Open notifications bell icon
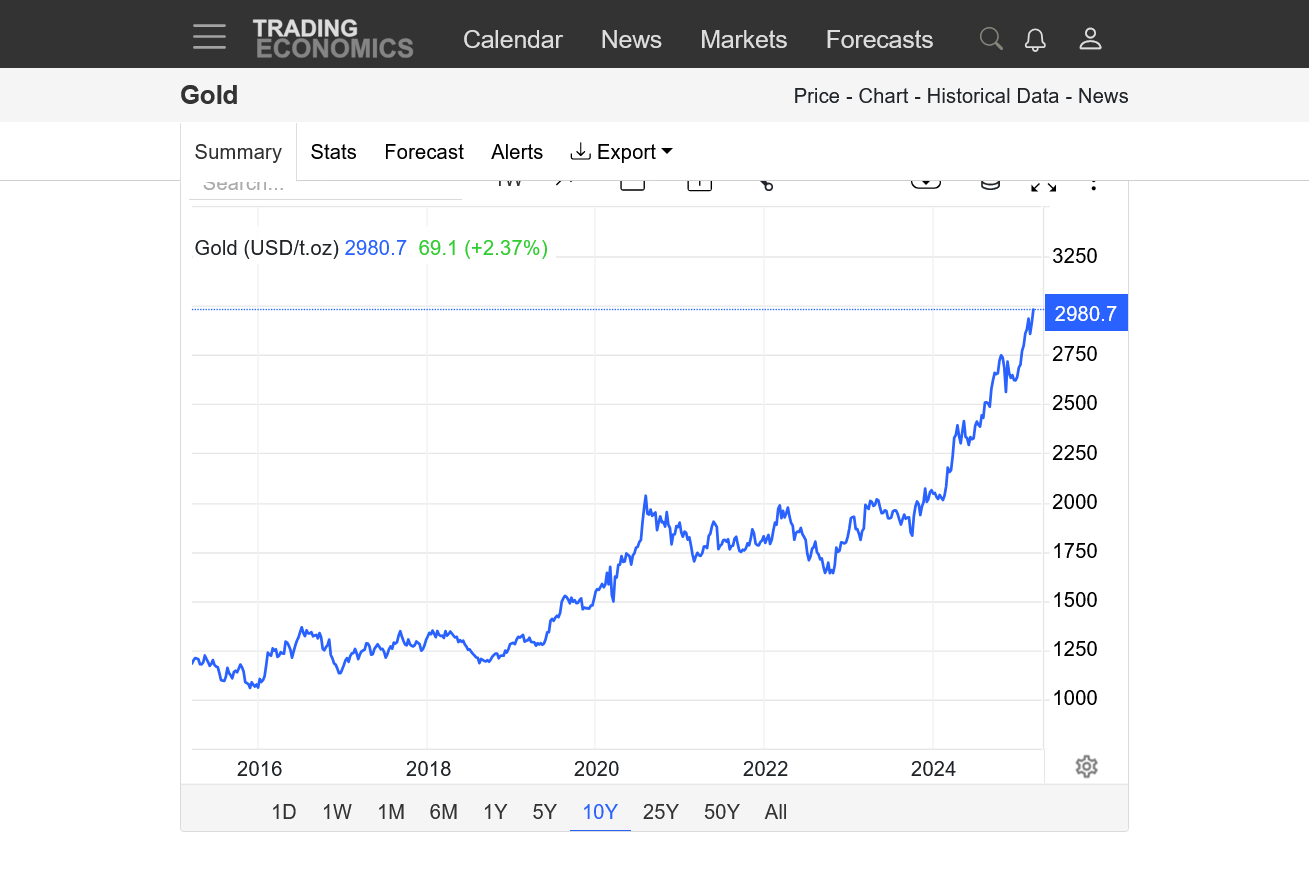Viewport: 1309px width, 874px height. [1035, 39]
